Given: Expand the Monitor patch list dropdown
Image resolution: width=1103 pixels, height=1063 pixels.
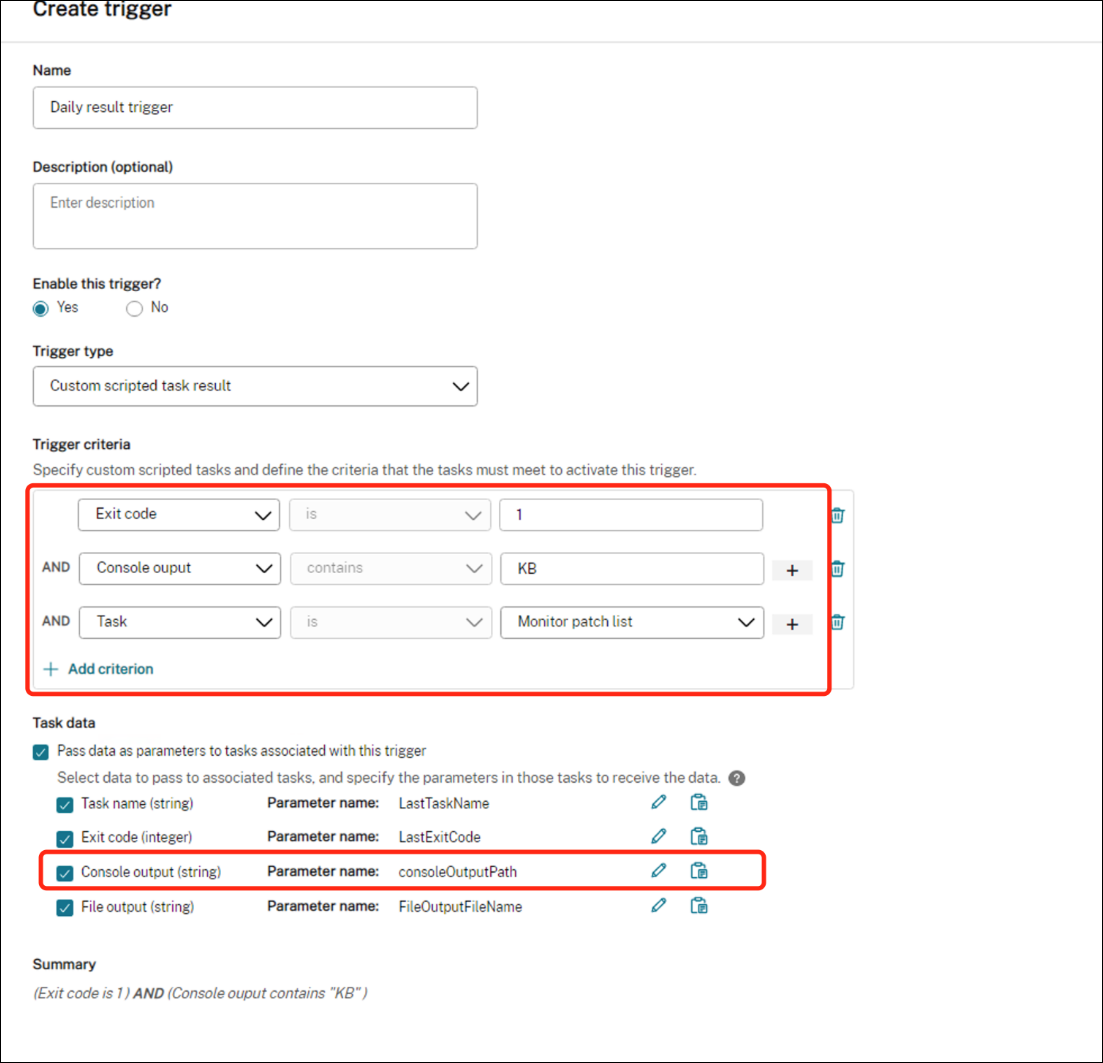Looking at the screenshot, I should click(632, 622).
